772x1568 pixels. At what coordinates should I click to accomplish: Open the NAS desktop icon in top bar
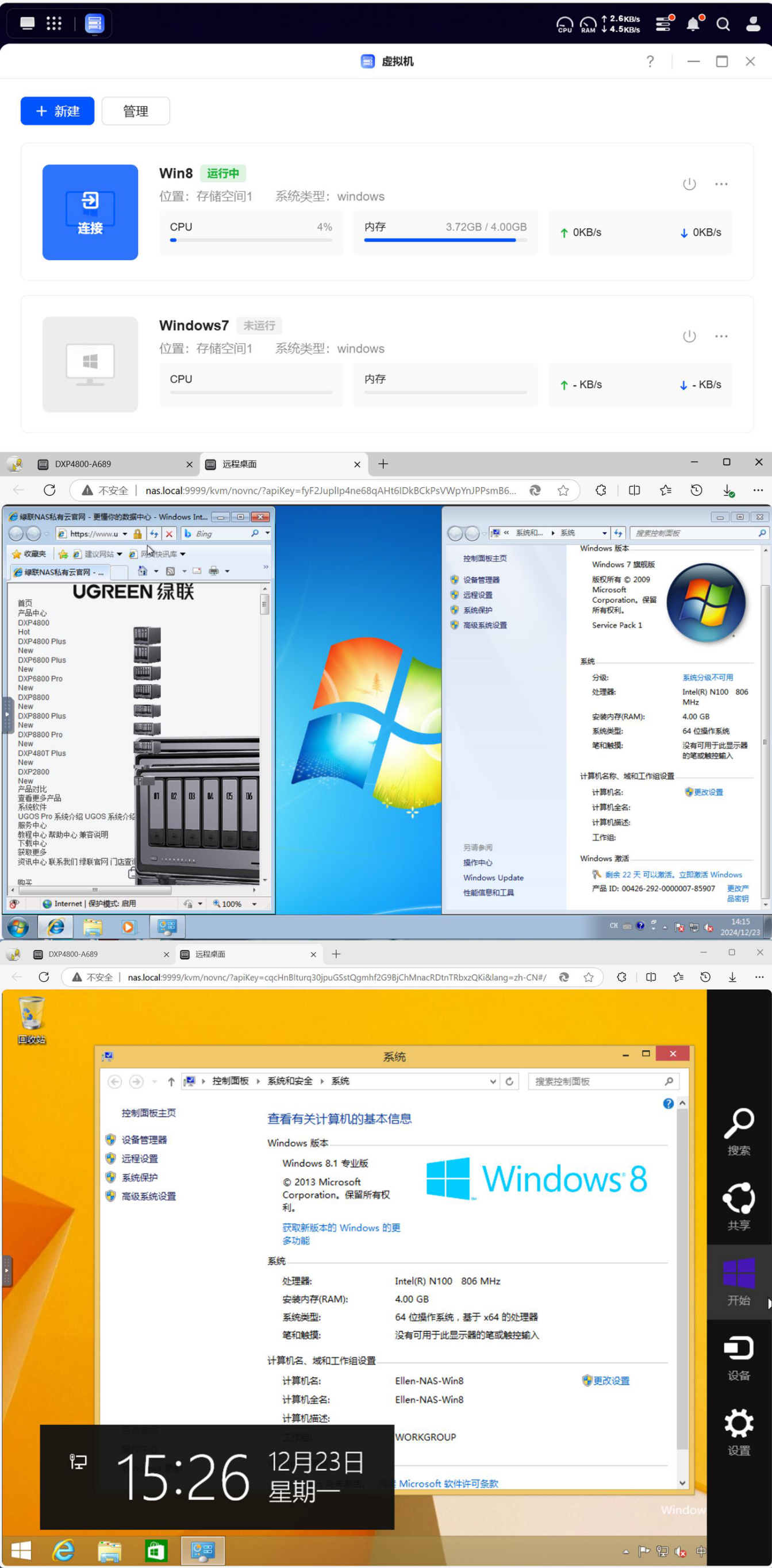pyautogui.click(x=28, y=23)
